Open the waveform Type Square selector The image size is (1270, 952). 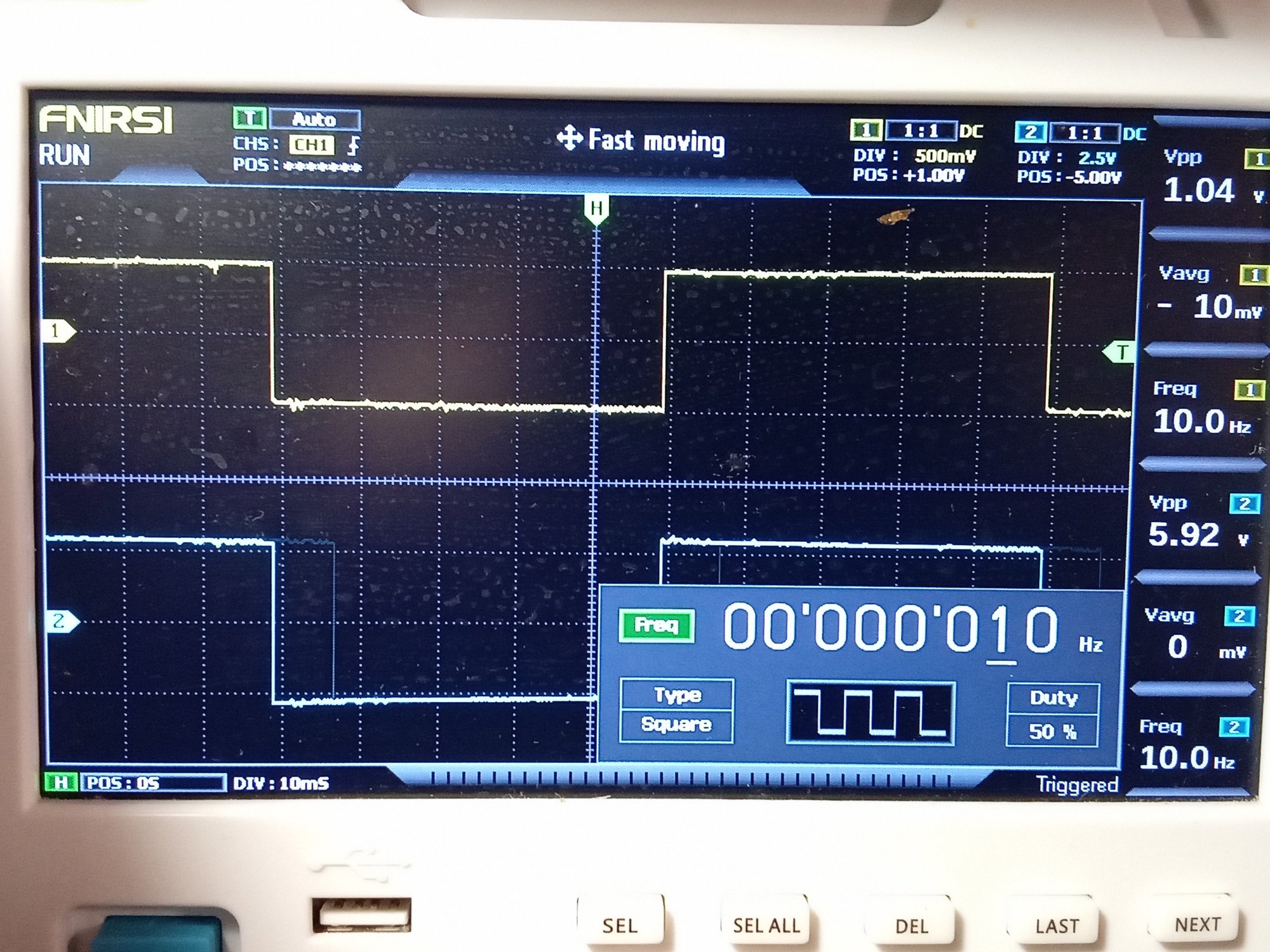point(676,710)
